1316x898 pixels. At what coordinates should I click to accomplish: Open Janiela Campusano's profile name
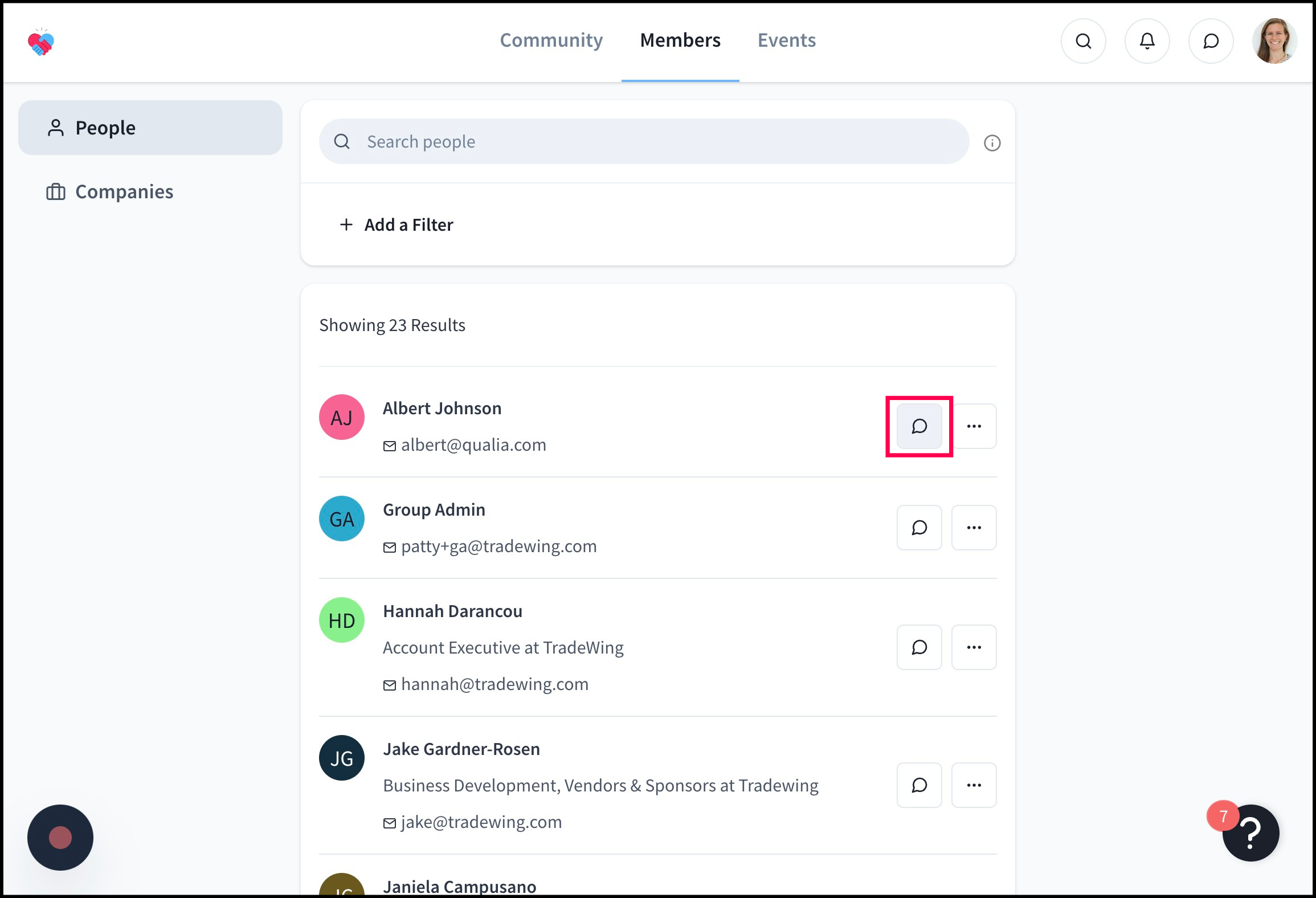point(459,886)
